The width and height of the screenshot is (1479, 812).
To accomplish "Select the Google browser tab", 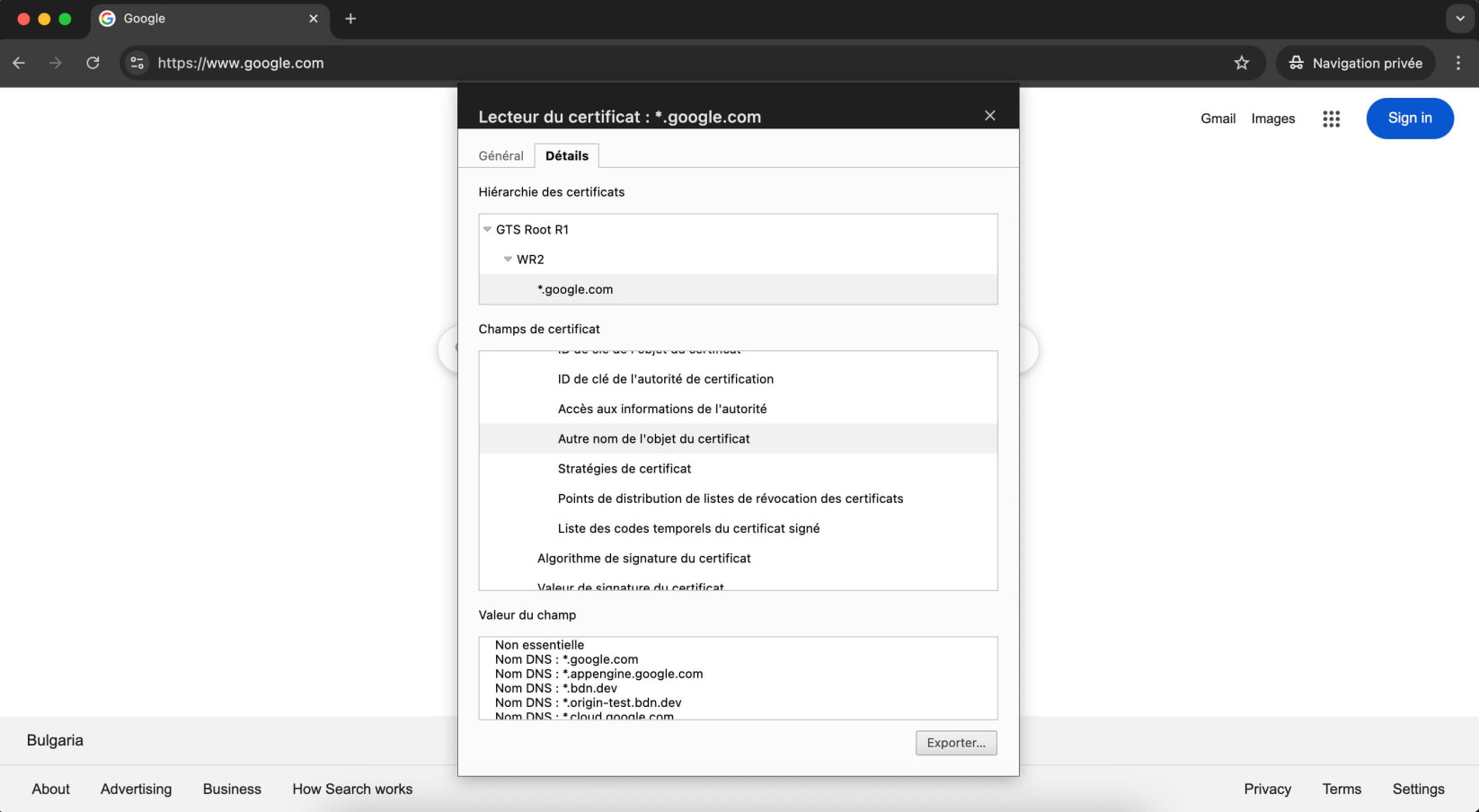I will (x=210, y=19).
